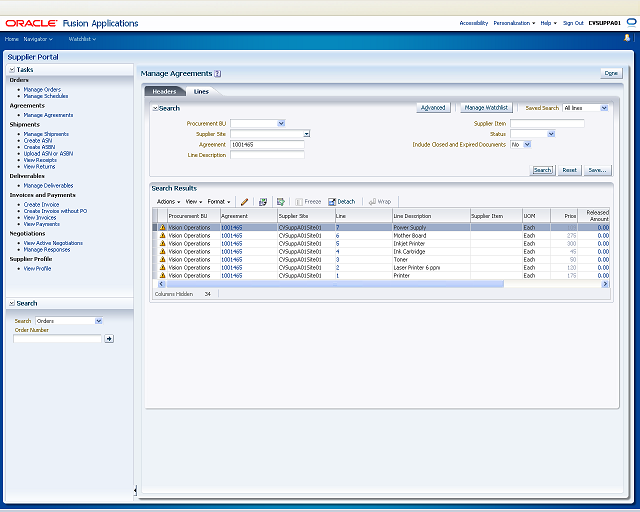Click the warning icon on the Printer row
The height and width of the screenshot is (512, 640).
coord(162,276)
